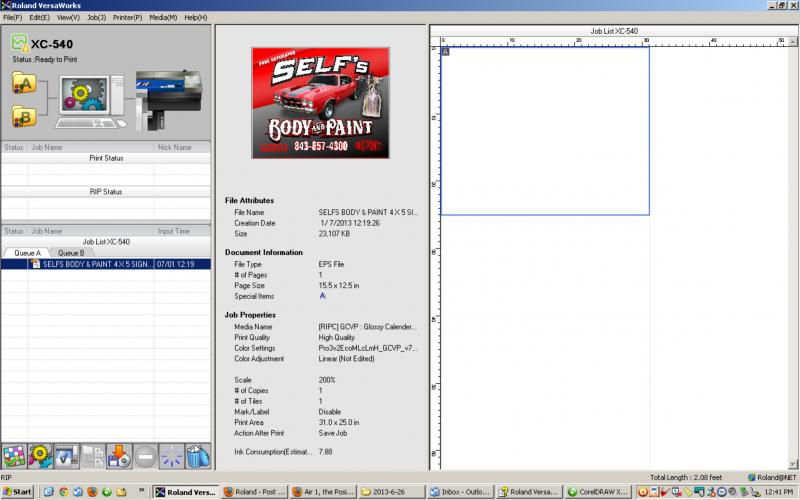The image size is (800, 500).
Task: Expand the quick launch chevron
Action: (x=141, y=491)
